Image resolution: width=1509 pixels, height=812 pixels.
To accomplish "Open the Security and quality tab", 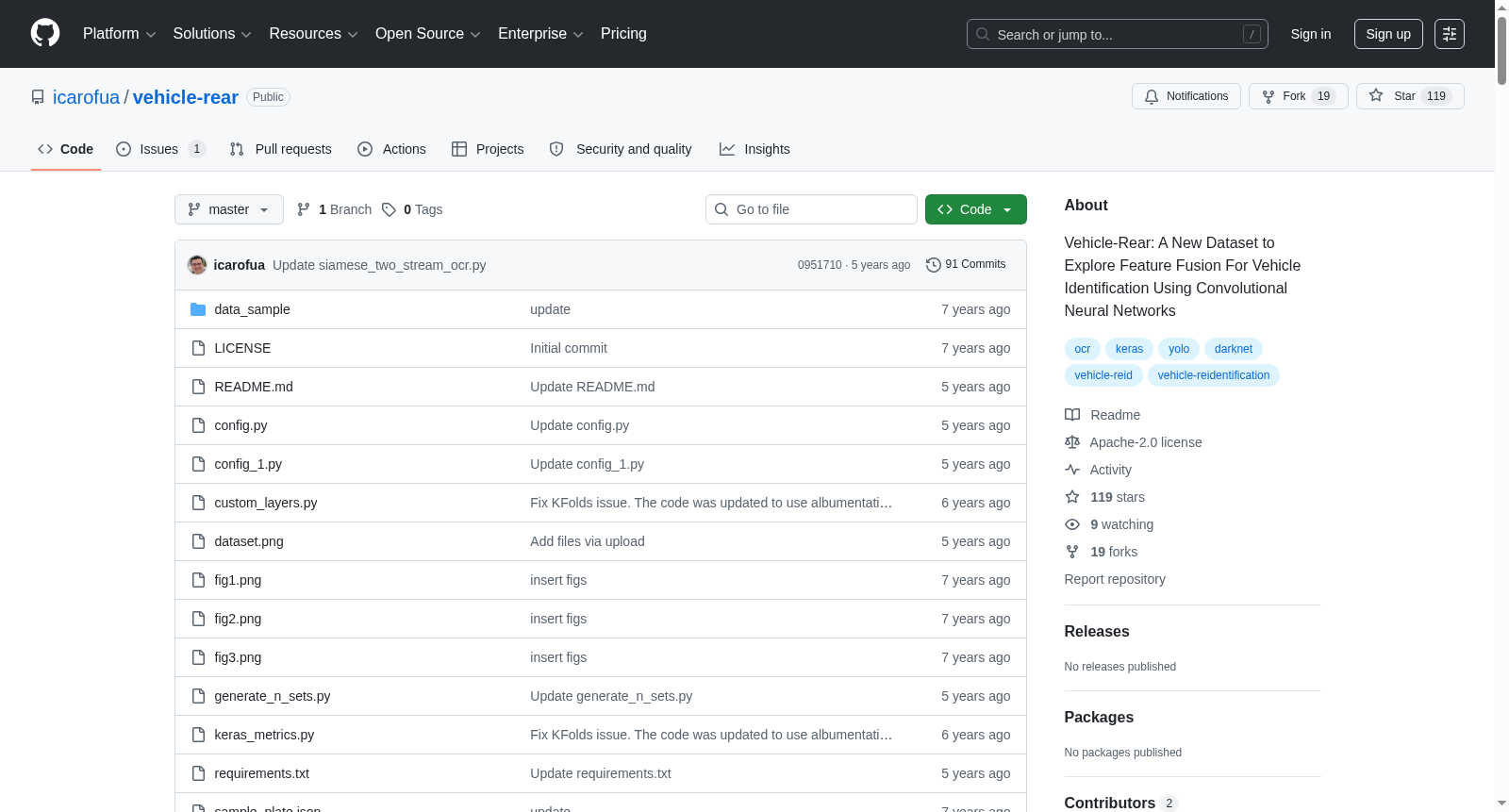I will (x=621, y=149).
